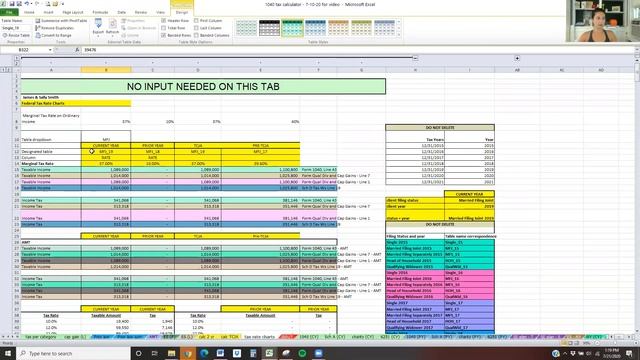
Task: Open Customize Quick Access Toolbar dropdown
Action: [63, 4]
